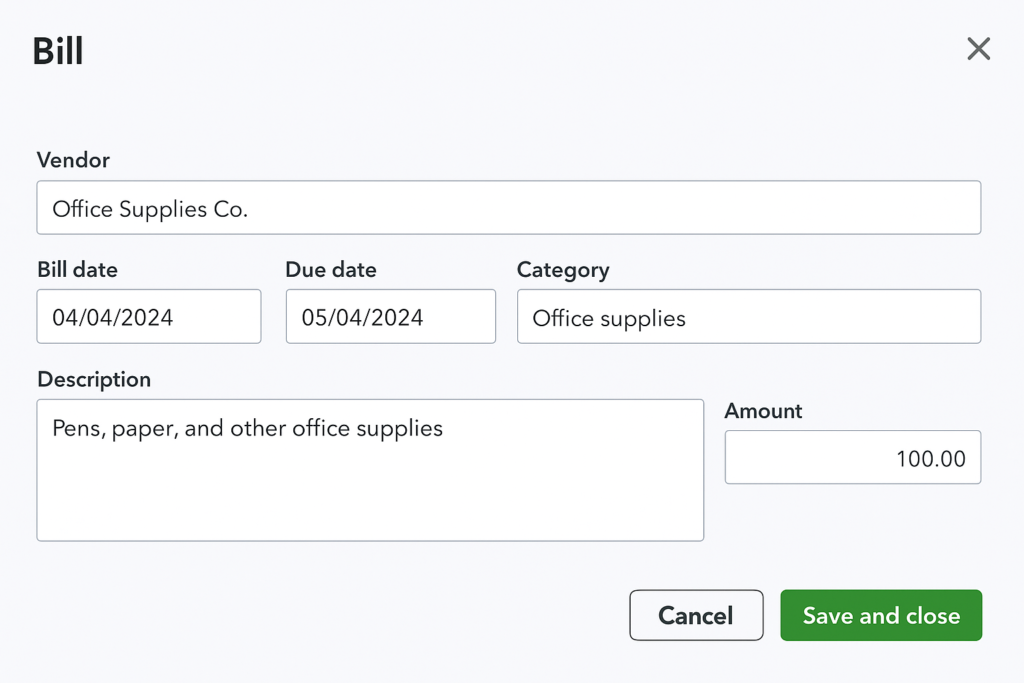Viewport: 1024px width, 683px height.
Task: Click the Vendor field label
Action: click(73, 160)
